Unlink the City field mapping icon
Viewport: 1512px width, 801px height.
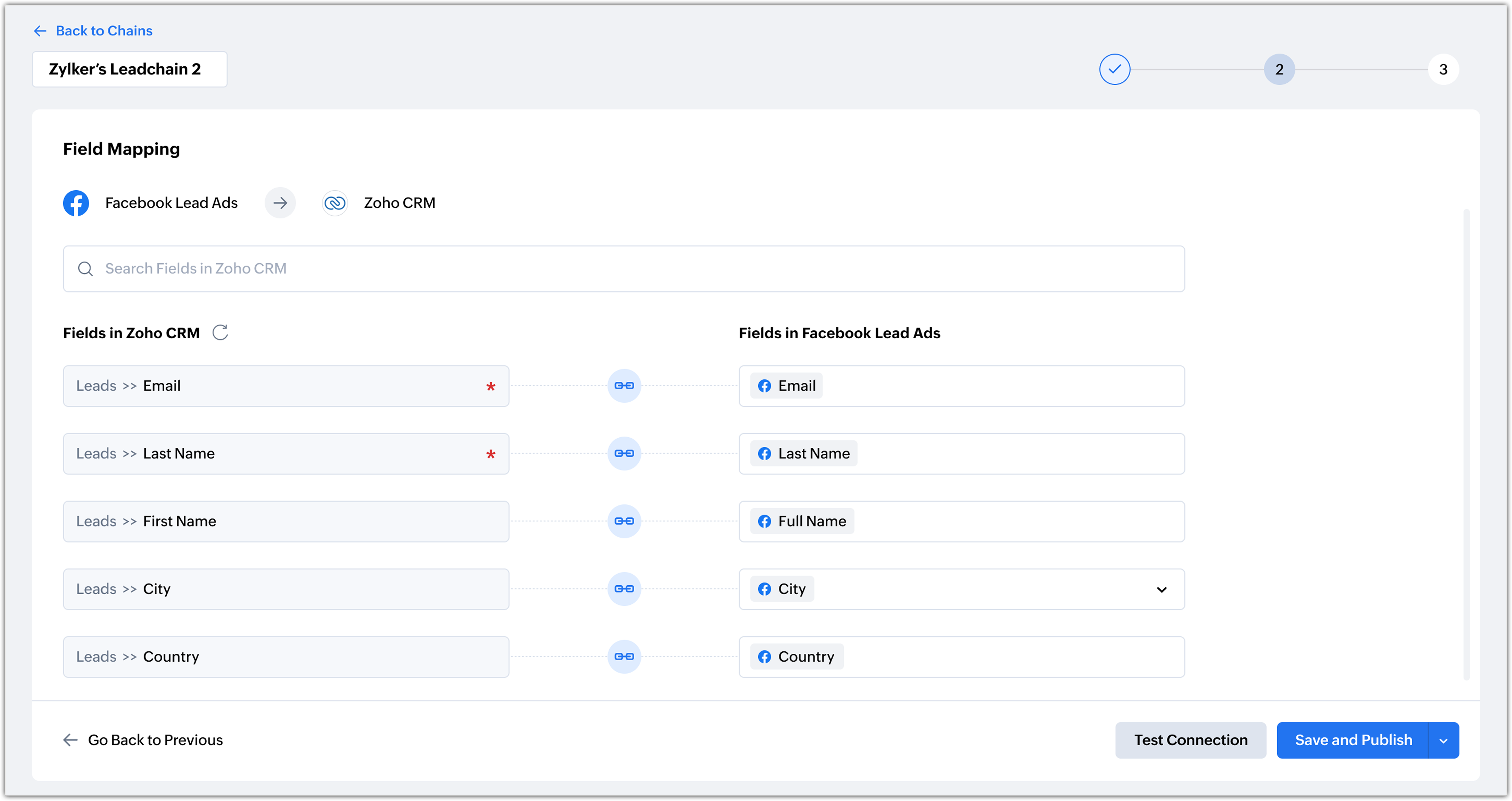pyautogui.click(x=624, y=588)
